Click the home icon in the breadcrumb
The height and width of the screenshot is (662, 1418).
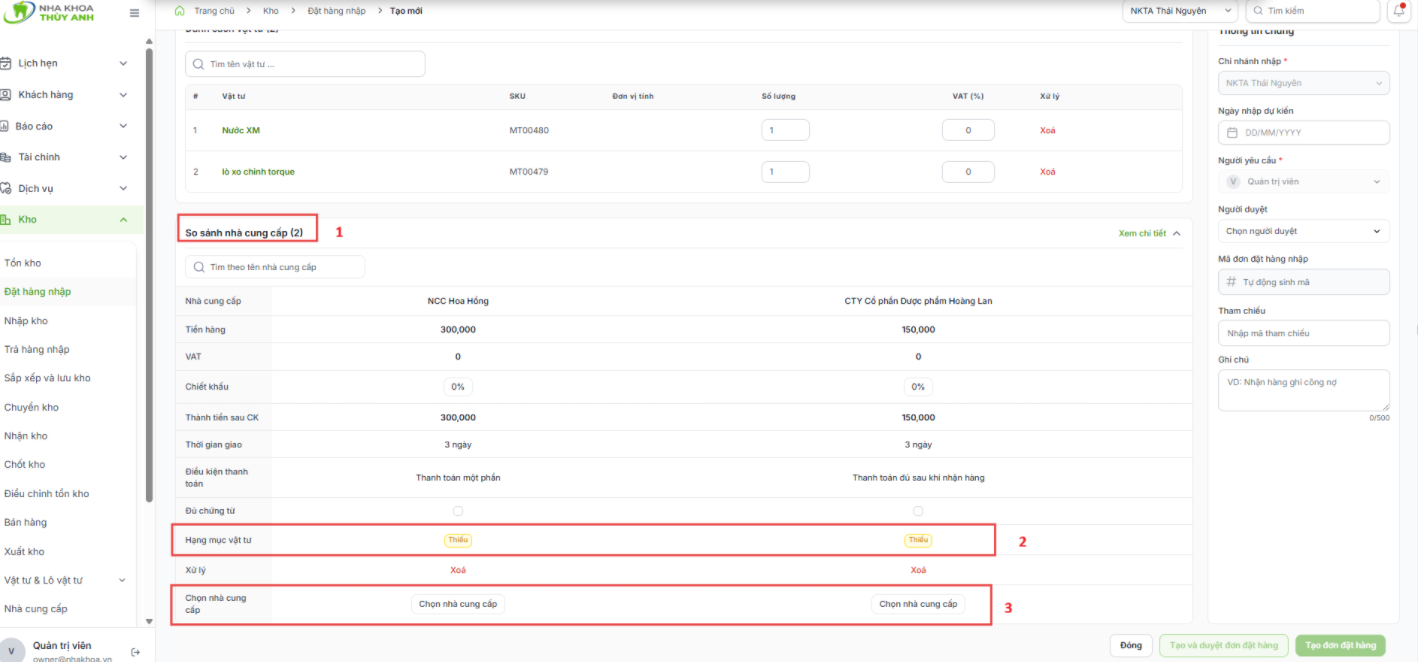point(180,11)
